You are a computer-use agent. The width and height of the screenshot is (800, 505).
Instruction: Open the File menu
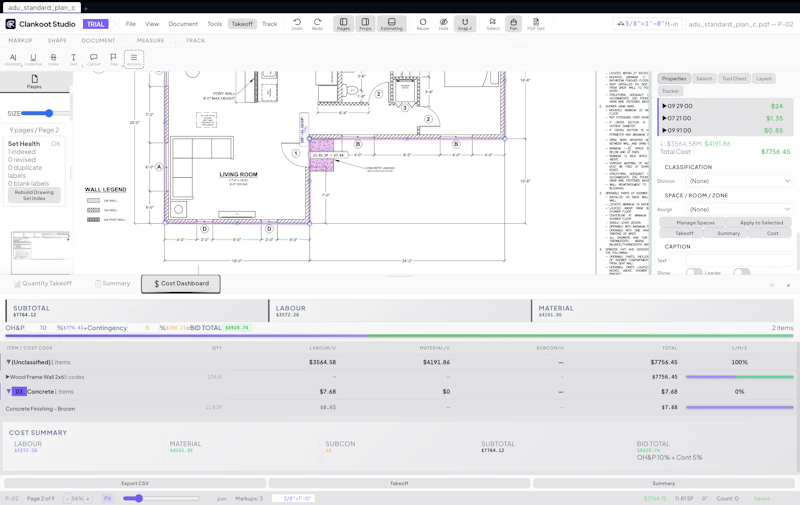click(131, 24)
